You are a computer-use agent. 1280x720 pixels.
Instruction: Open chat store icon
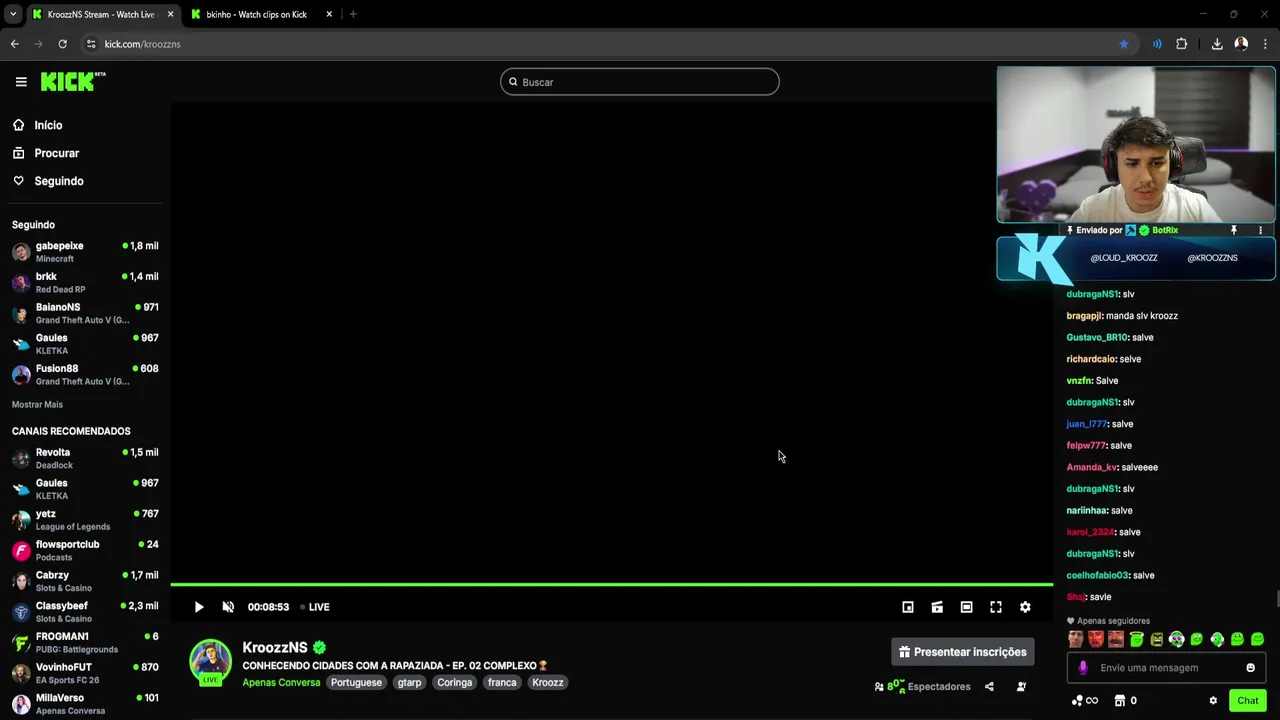(1120, 701)
